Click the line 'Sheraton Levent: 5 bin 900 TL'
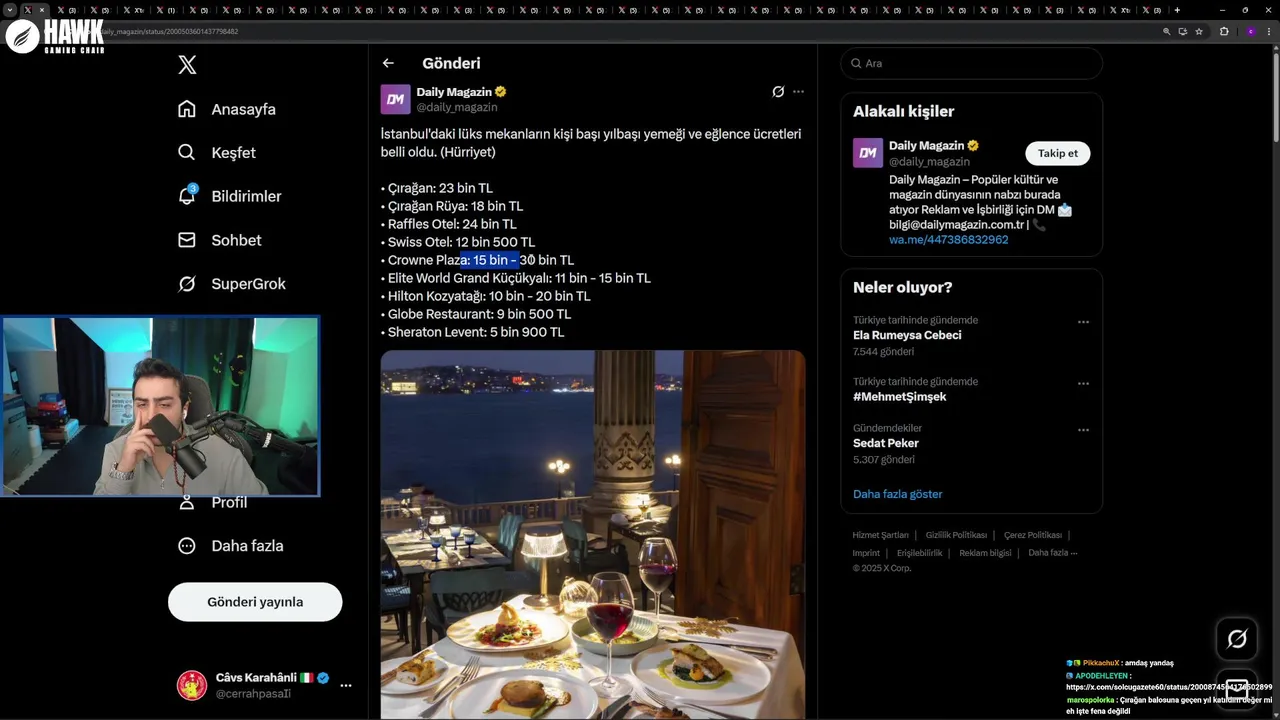 pyautogui.click(x=472, y=332)
